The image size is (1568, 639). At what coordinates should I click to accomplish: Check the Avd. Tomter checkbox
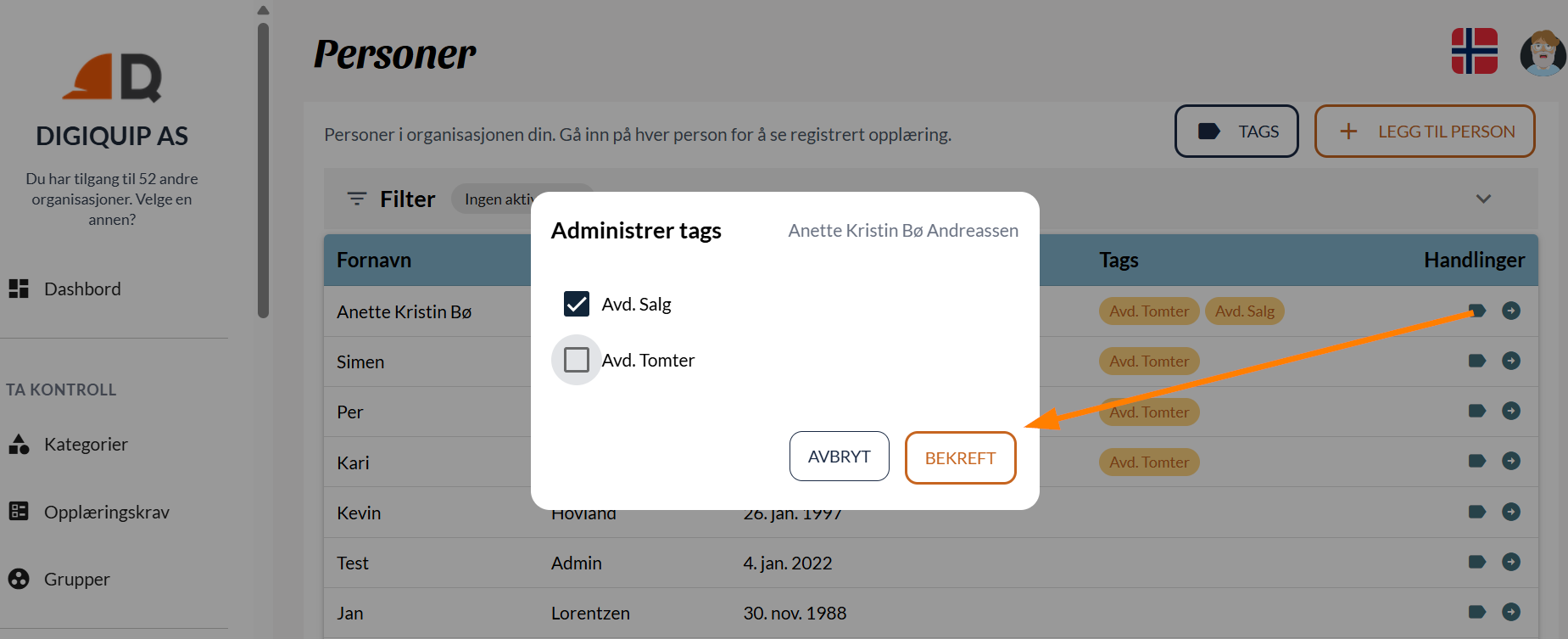coord(576,360)
